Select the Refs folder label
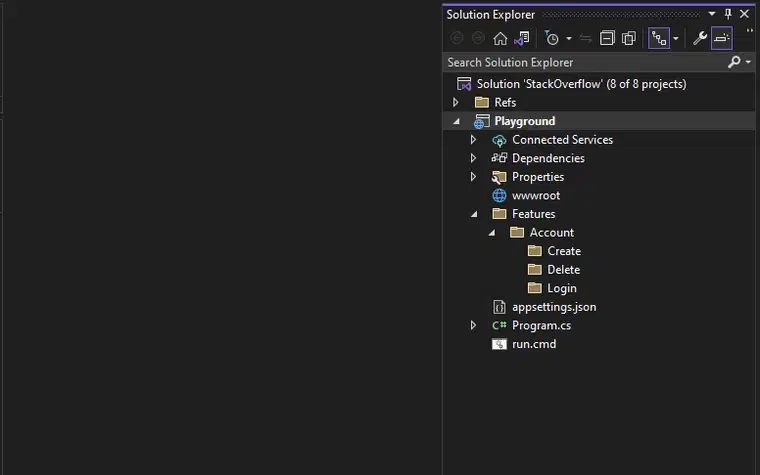 [505, 102]
